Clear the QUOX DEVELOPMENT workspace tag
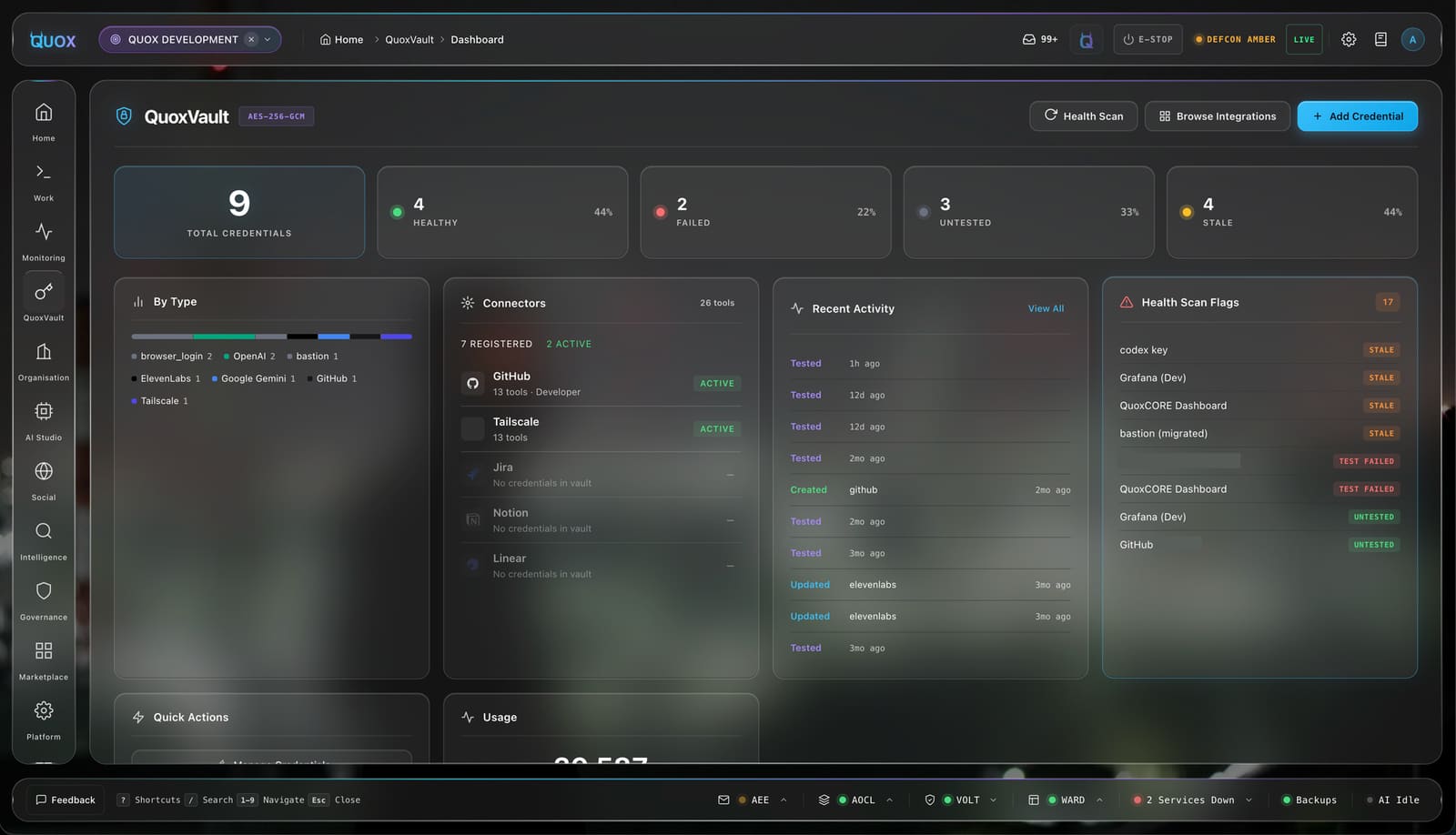1456x835 pixels. point(251,39)
